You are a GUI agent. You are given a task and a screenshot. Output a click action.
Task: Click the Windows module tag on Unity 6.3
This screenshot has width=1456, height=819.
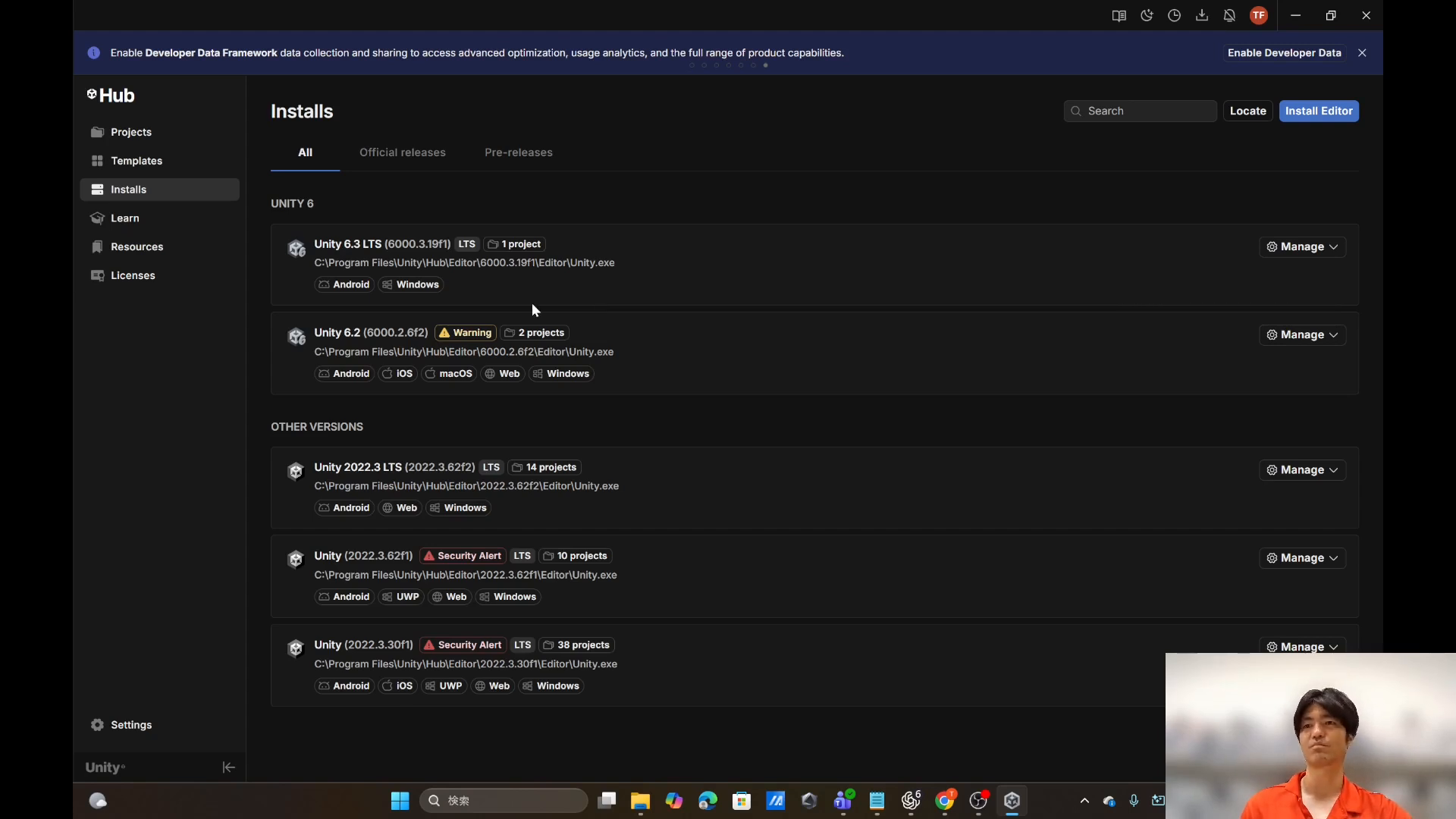coord(411,285)
